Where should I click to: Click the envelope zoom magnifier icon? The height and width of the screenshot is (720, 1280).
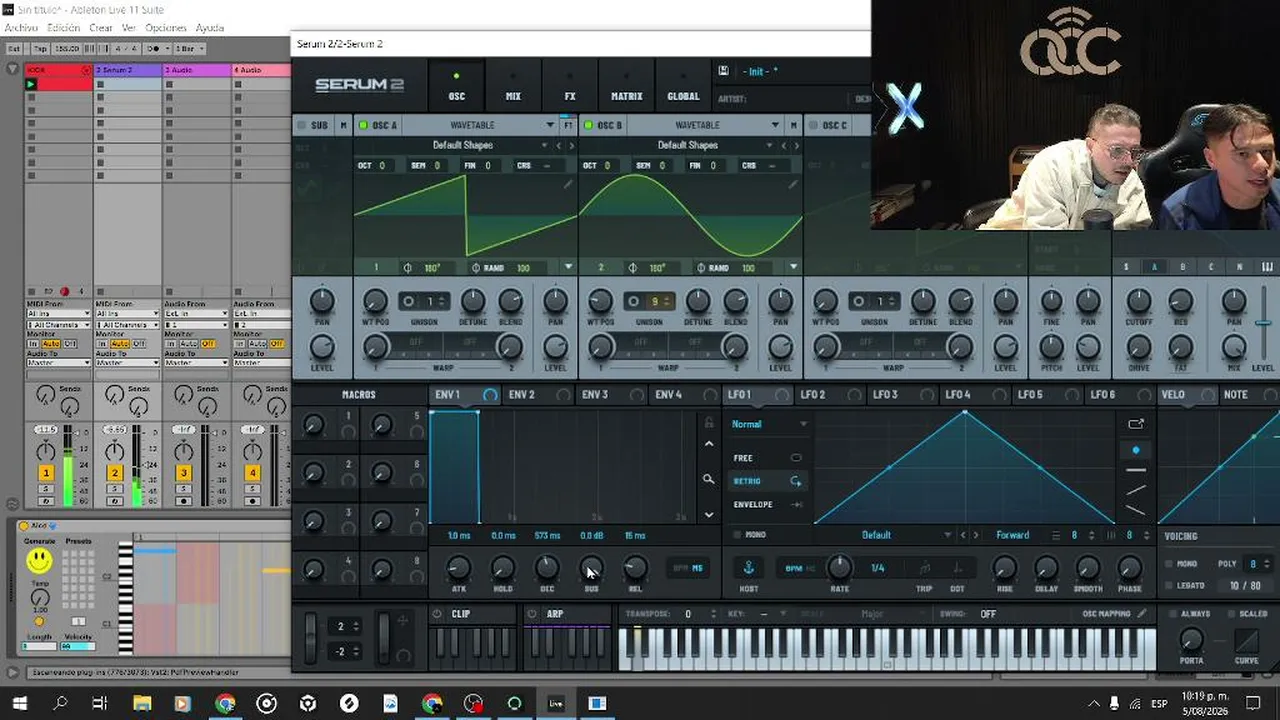[709, 480]
